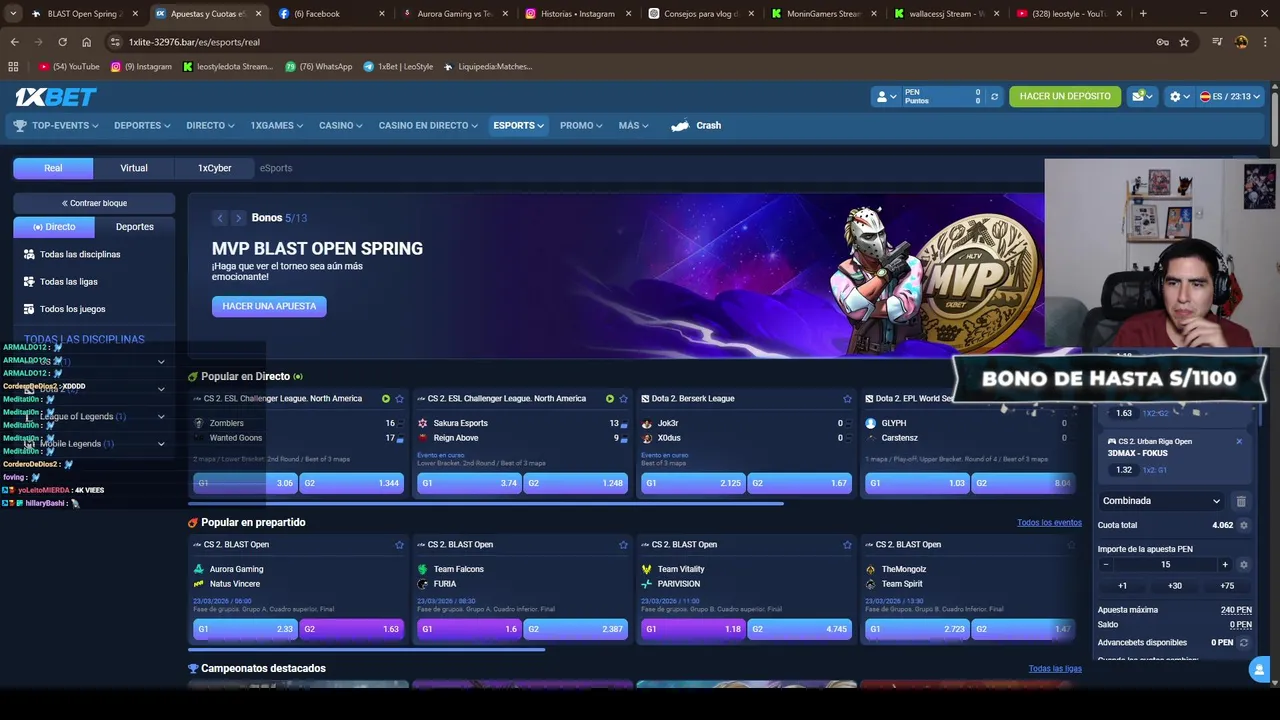Expand TOP-EVENTS menu
The height and width of the screenshot is (720, 1280).
point(56,126)
